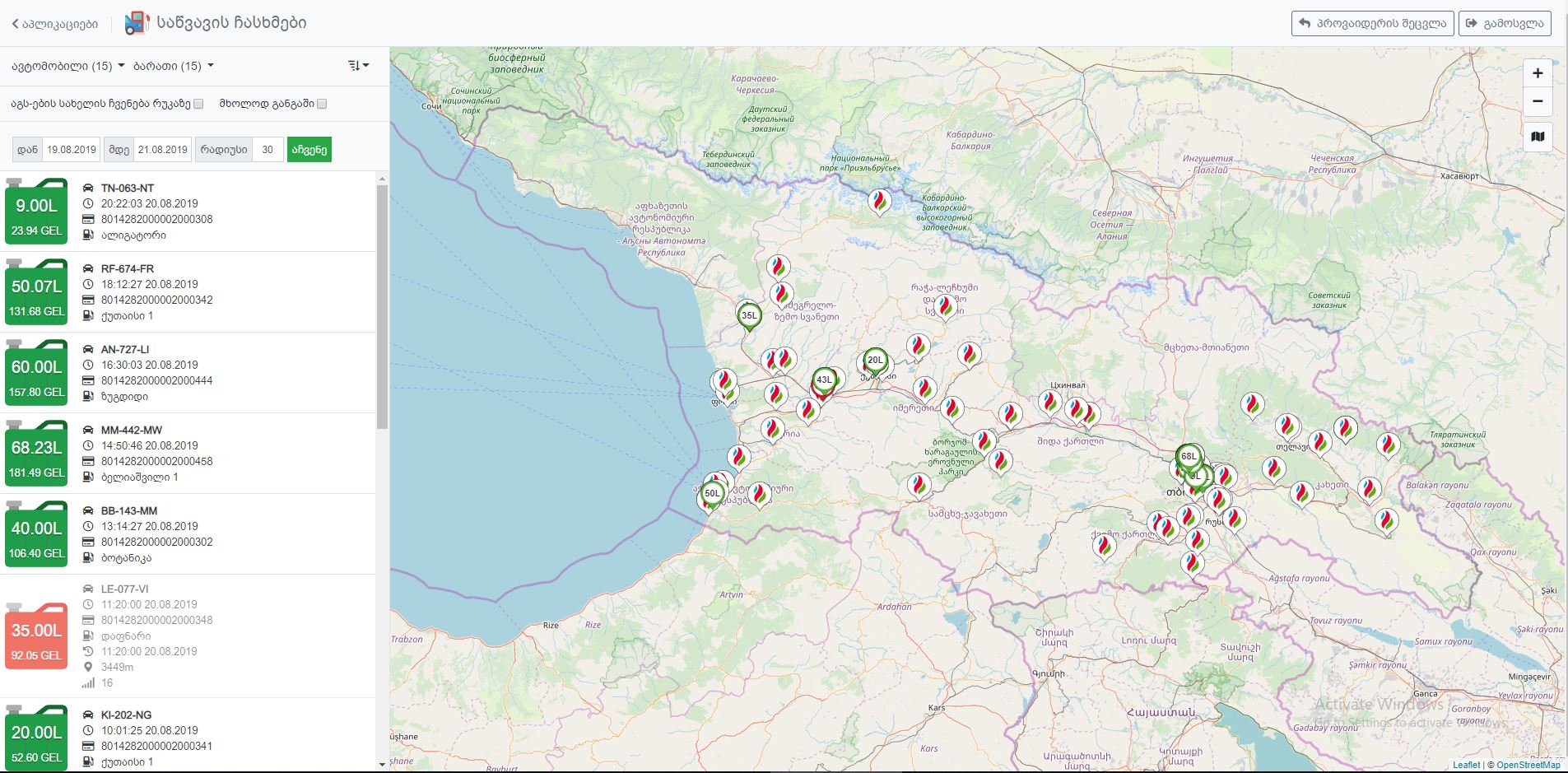This screenshot has height=773, width=1568.
Task: Select the 68L marker near Tbilisi
Action: (x=1189, y=456)
